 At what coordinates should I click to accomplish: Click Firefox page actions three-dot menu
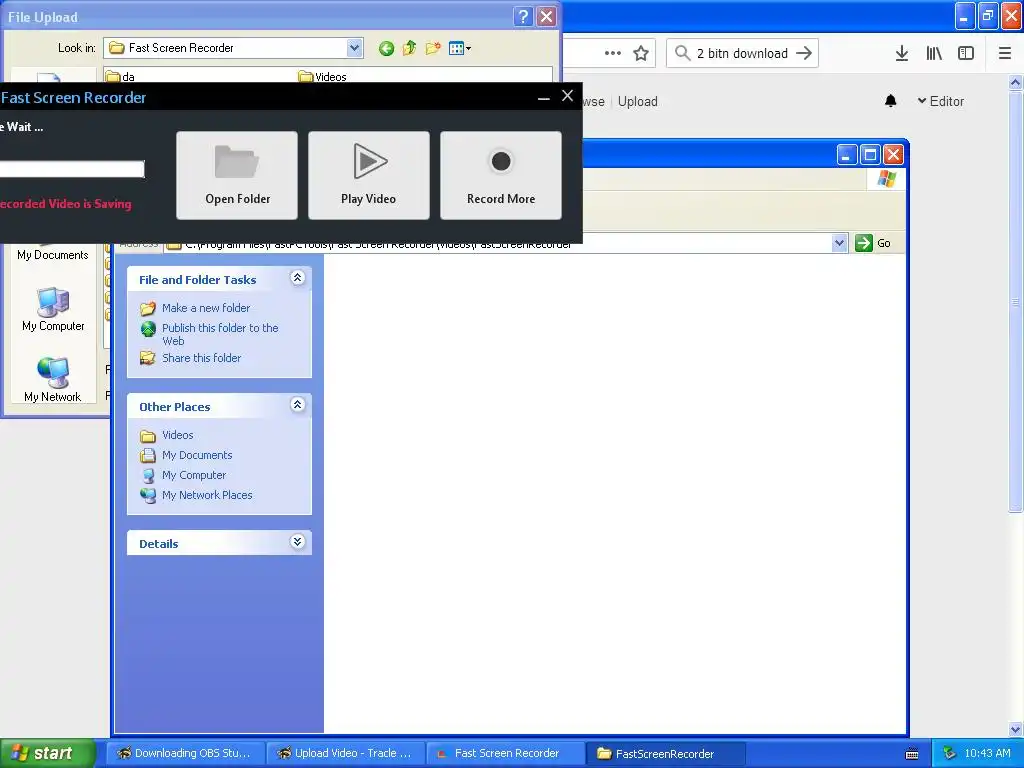tap(613, 54)
